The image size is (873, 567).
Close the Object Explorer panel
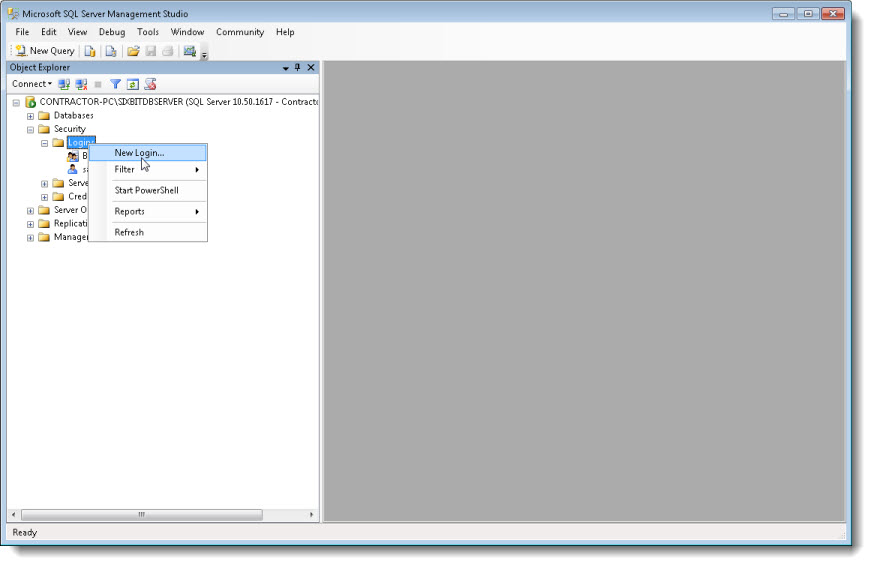coord(311,67)
